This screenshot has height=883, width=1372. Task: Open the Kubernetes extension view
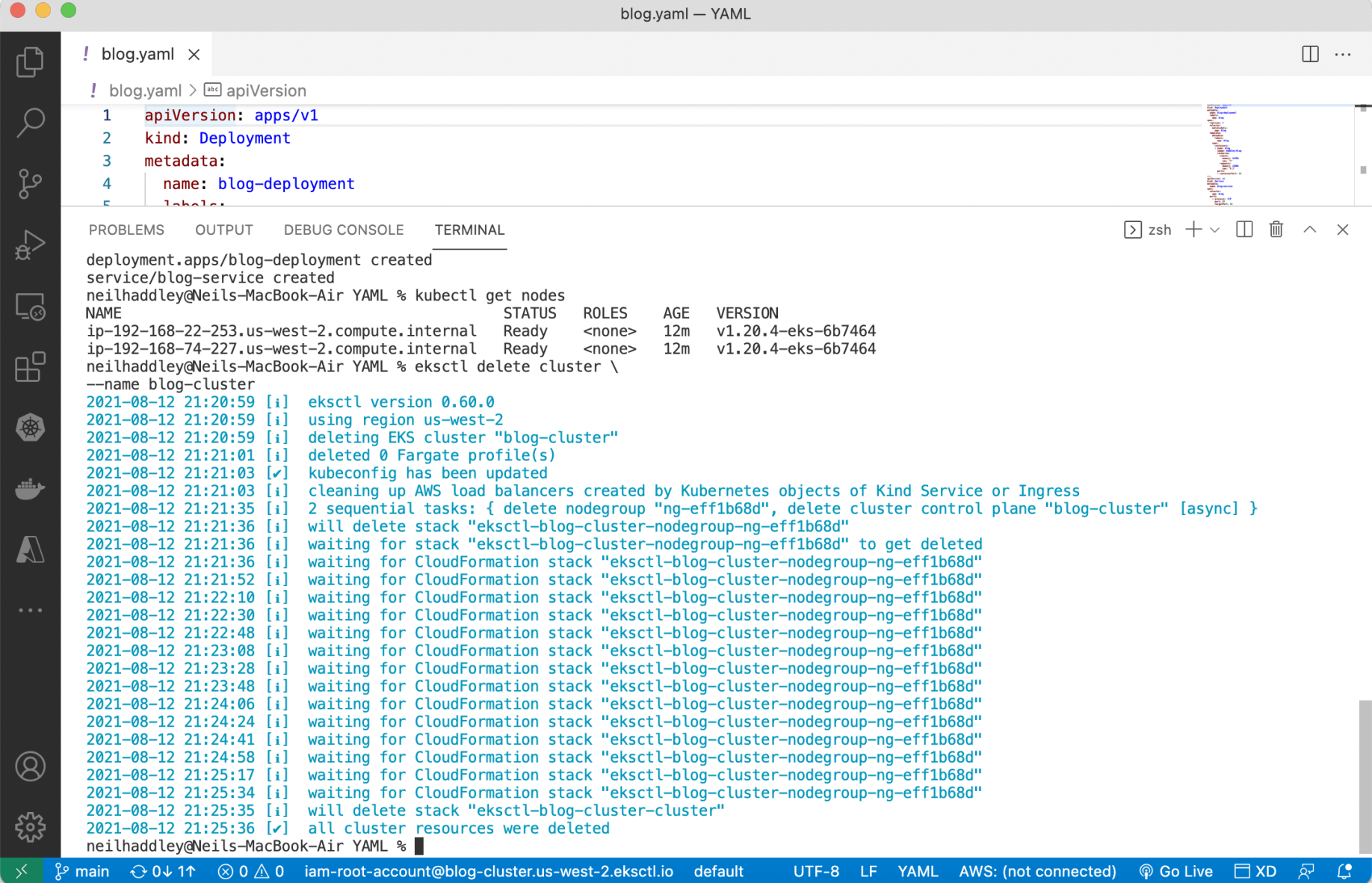click(30, 428)
